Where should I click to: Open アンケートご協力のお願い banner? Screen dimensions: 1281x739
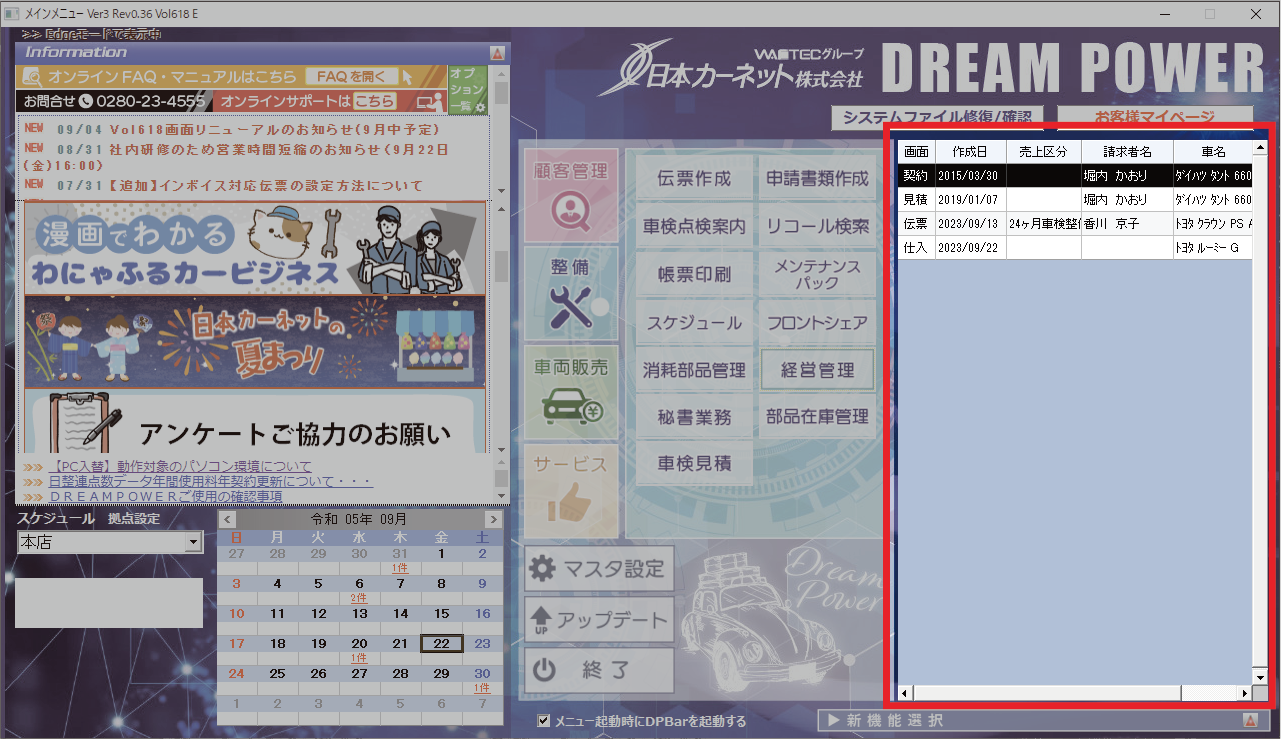point(255,422)
